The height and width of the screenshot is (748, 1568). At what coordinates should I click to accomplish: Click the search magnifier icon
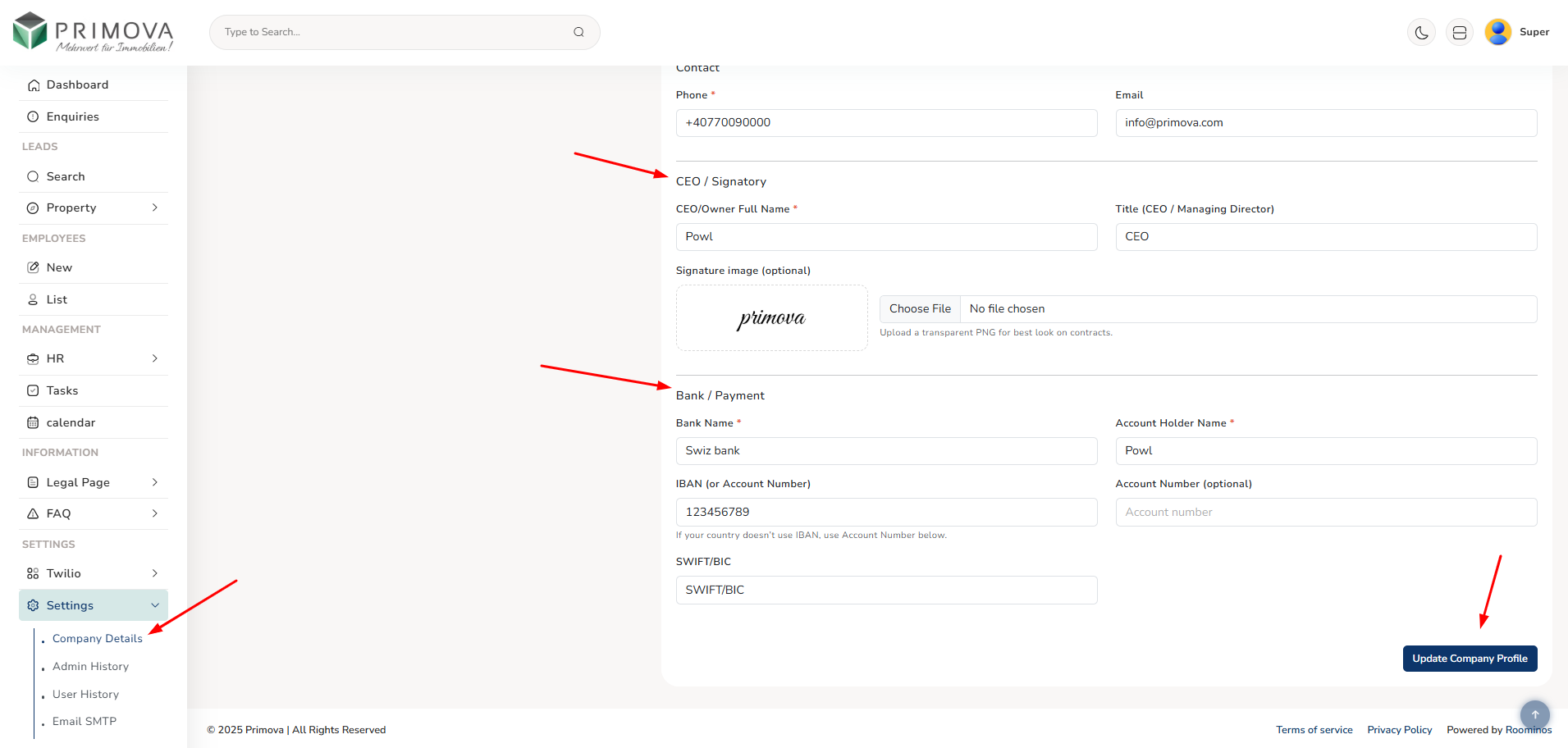pyautogui.click(x=578, y=32)
